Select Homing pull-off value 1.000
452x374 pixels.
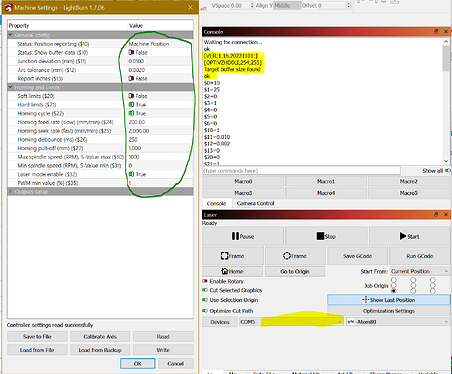[135, 148]
